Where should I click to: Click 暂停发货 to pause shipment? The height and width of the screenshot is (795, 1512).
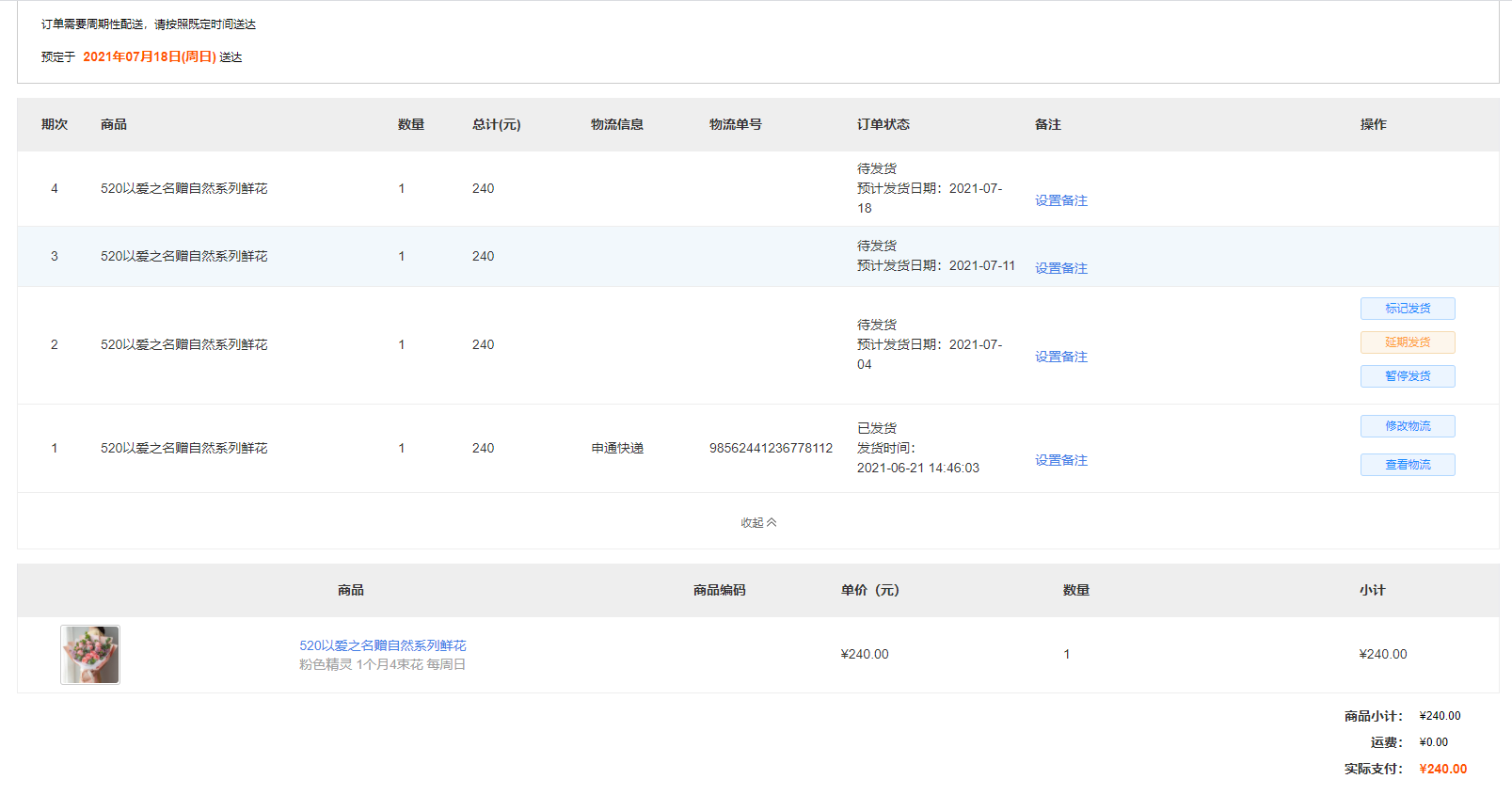[1407, 376]
